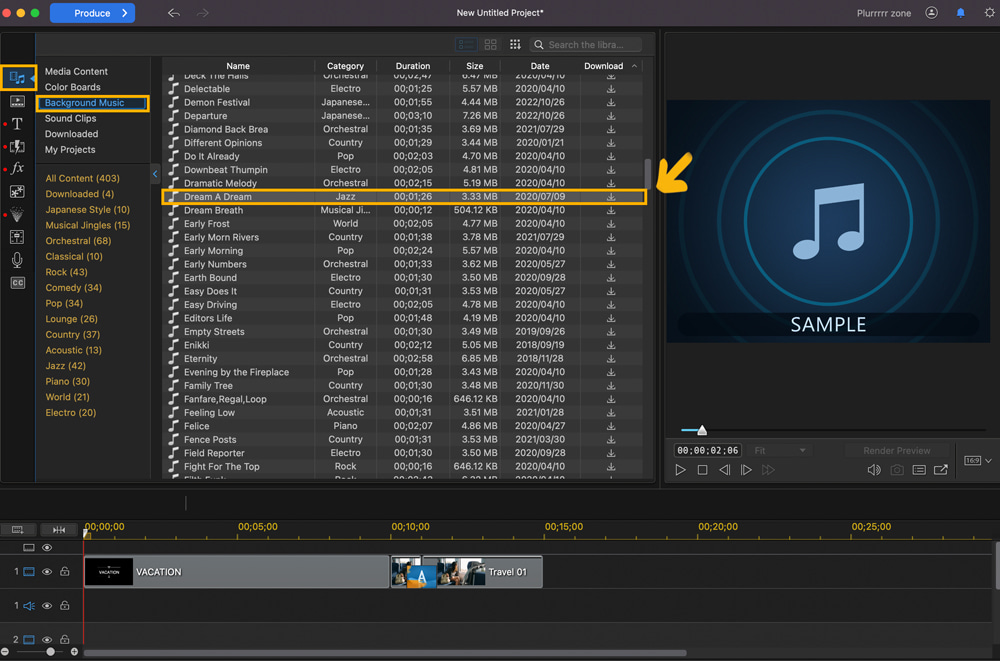Hide video track 1 with its eye toggle
This screenshot has width=1000, height=661.
[46, 571]
